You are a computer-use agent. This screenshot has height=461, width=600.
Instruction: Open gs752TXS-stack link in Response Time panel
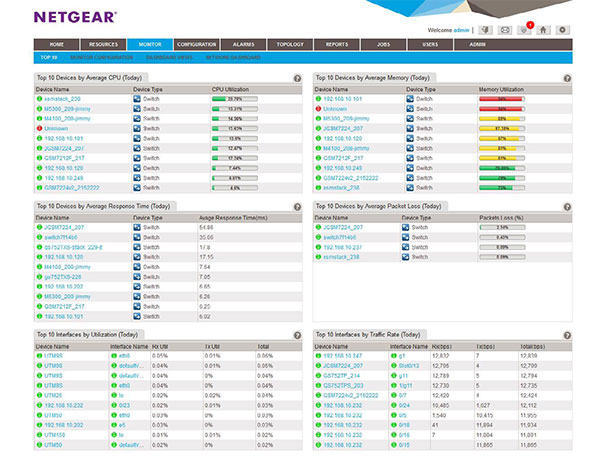pos(73,247)
